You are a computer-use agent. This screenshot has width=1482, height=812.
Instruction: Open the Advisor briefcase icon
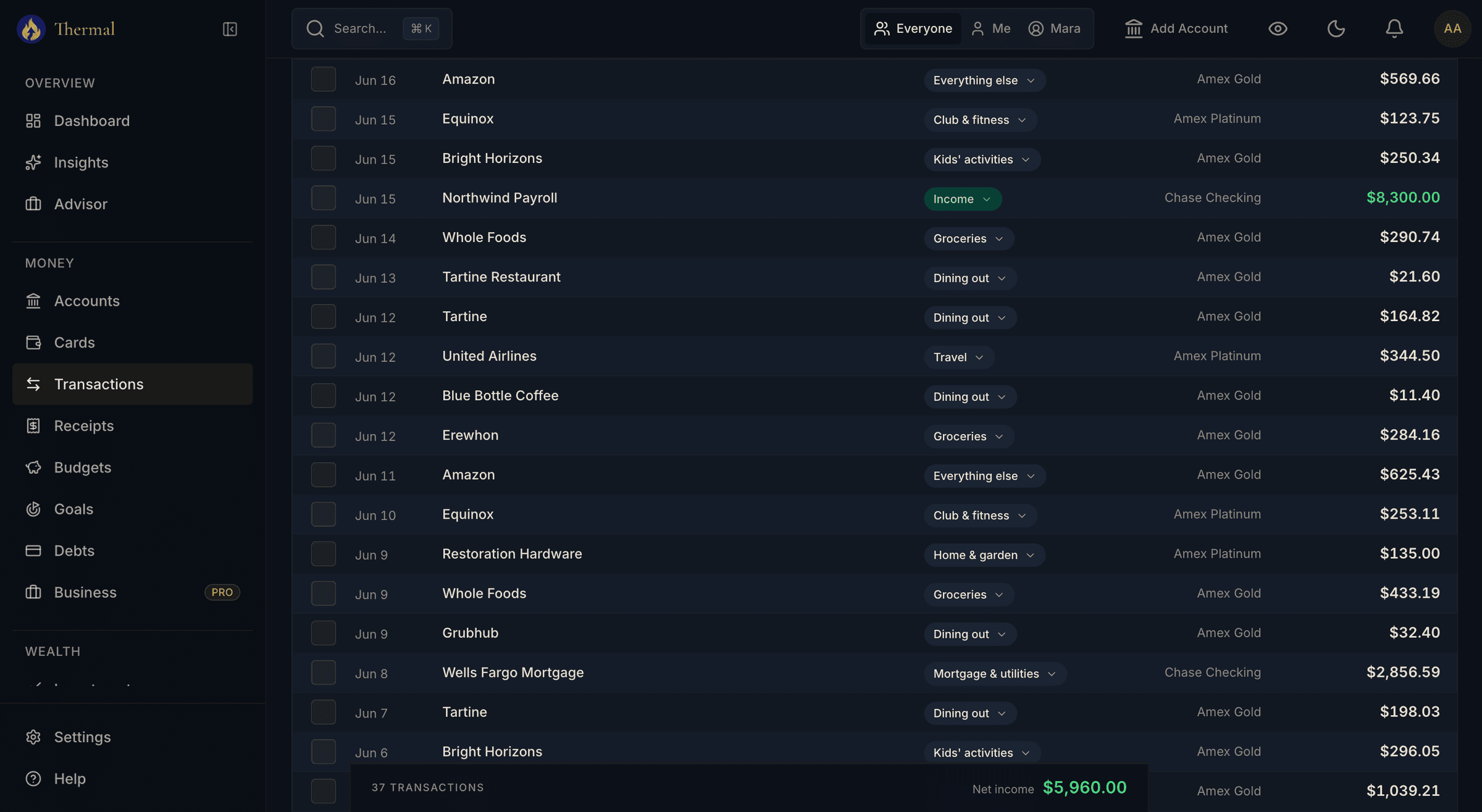pos(33,204)
